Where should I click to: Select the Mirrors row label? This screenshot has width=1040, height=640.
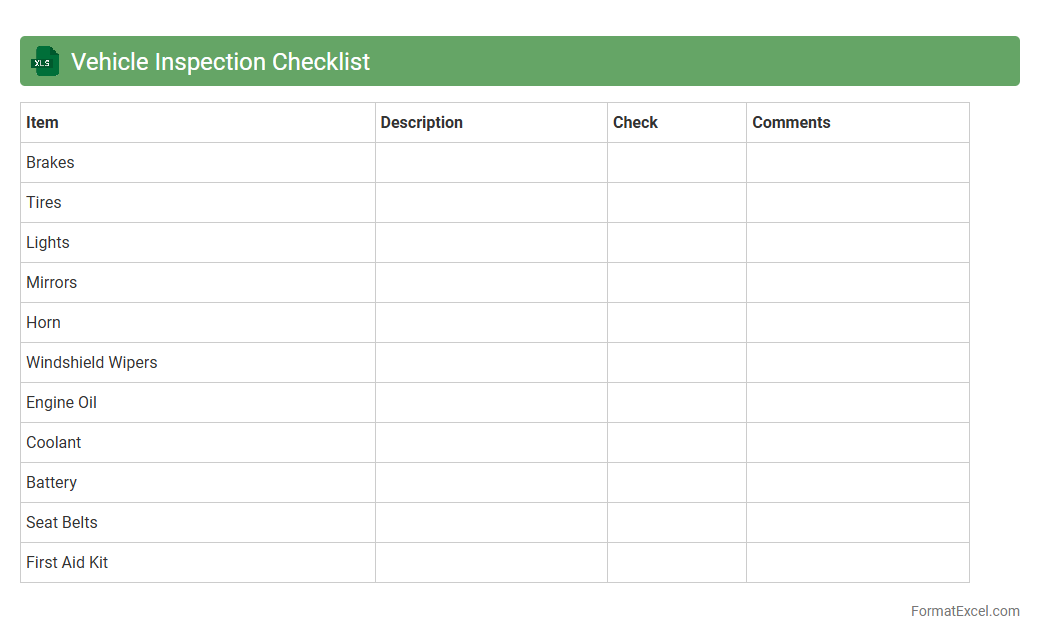coord(51,282)
